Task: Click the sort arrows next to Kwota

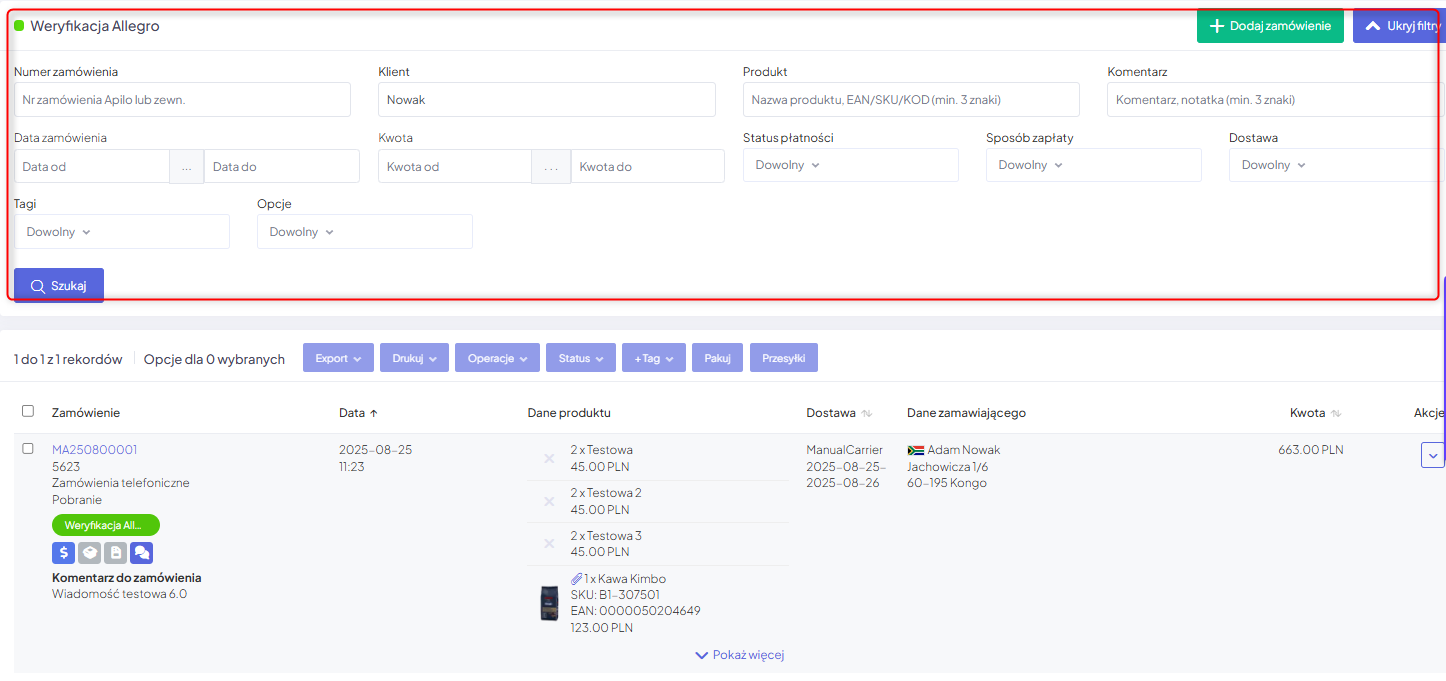Action: (x=1336, y=413)
